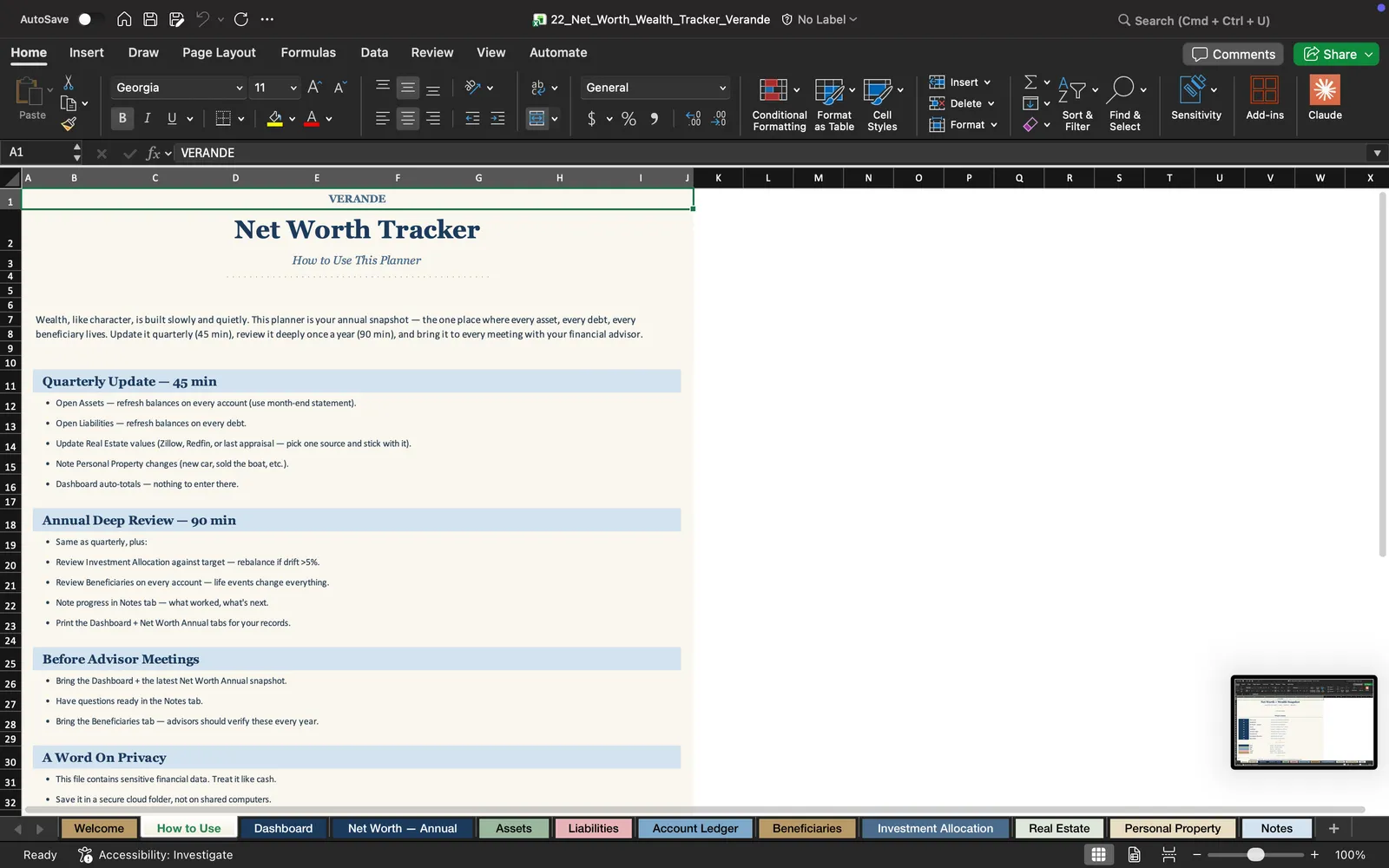
Task: Click the Comments button
Action: tap(1234, 54)
